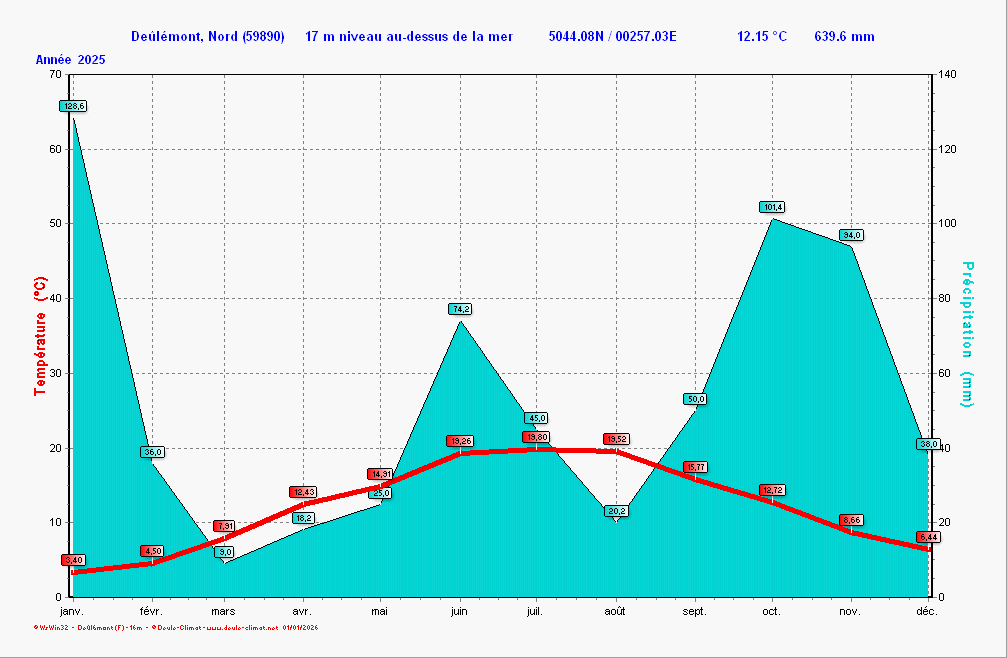Select the January temperature label 3,40
This screenshot has width=1007, height=658.
click(x=73, y=560)
